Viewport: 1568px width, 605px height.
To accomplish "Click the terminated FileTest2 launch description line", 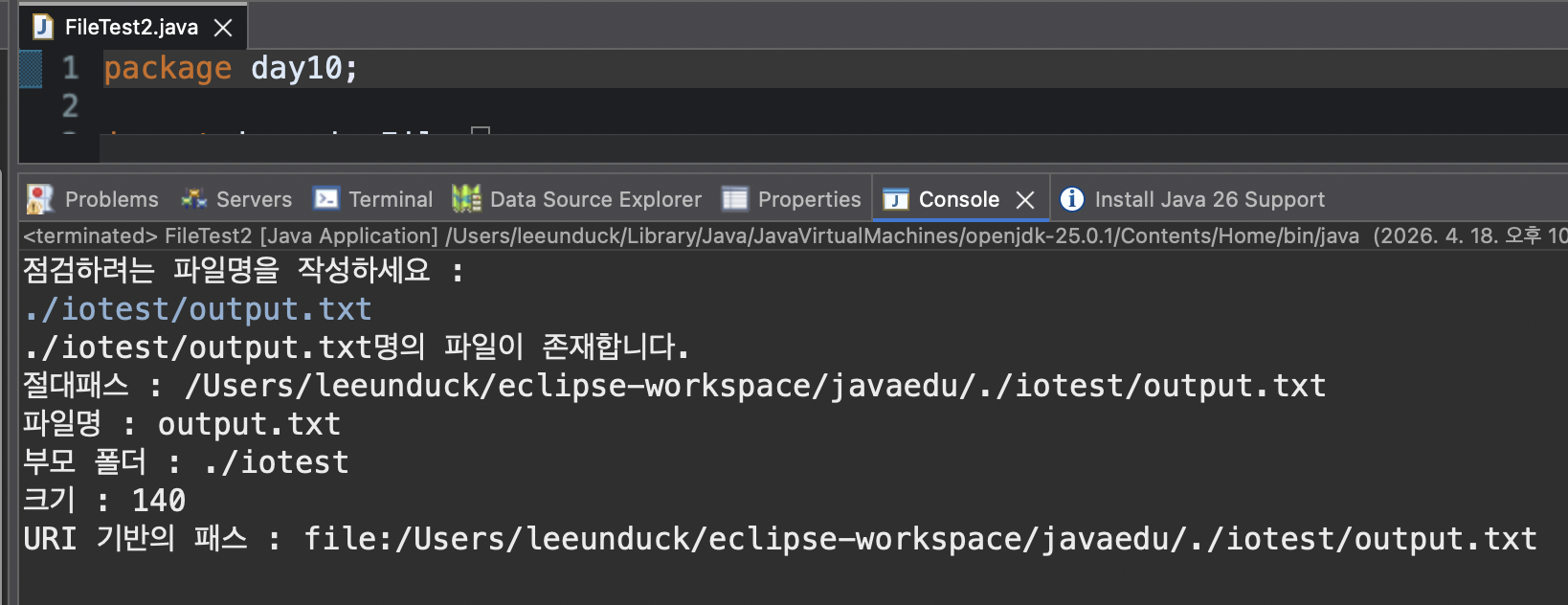I will pyautogui.click(x=795, y=235).
